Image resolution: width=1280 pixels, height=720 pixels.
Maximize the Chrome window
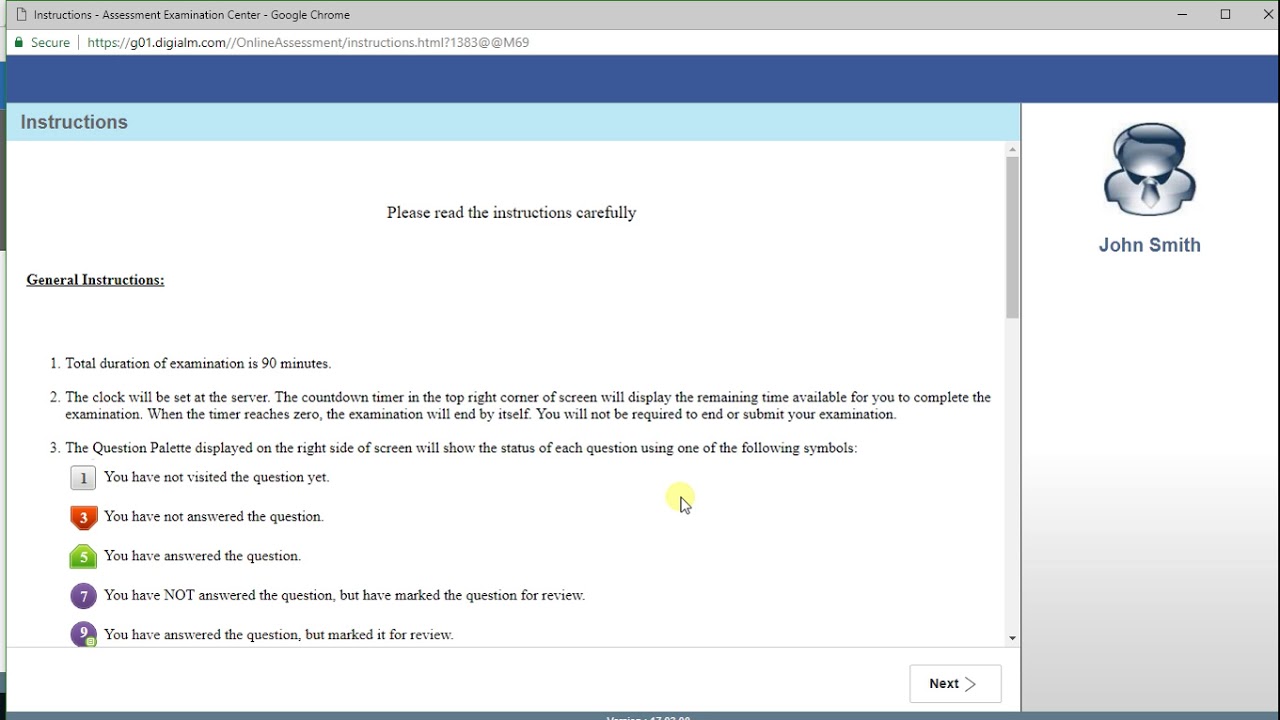pyautogui.click(x=1225, y=15)
